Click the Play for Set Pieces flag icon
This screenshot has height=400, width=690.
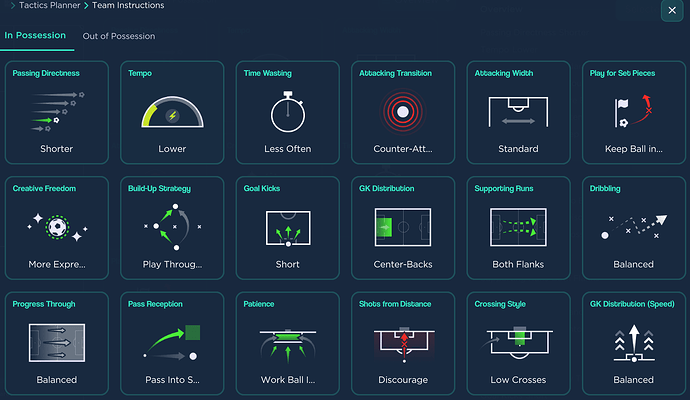pos(633,112)
